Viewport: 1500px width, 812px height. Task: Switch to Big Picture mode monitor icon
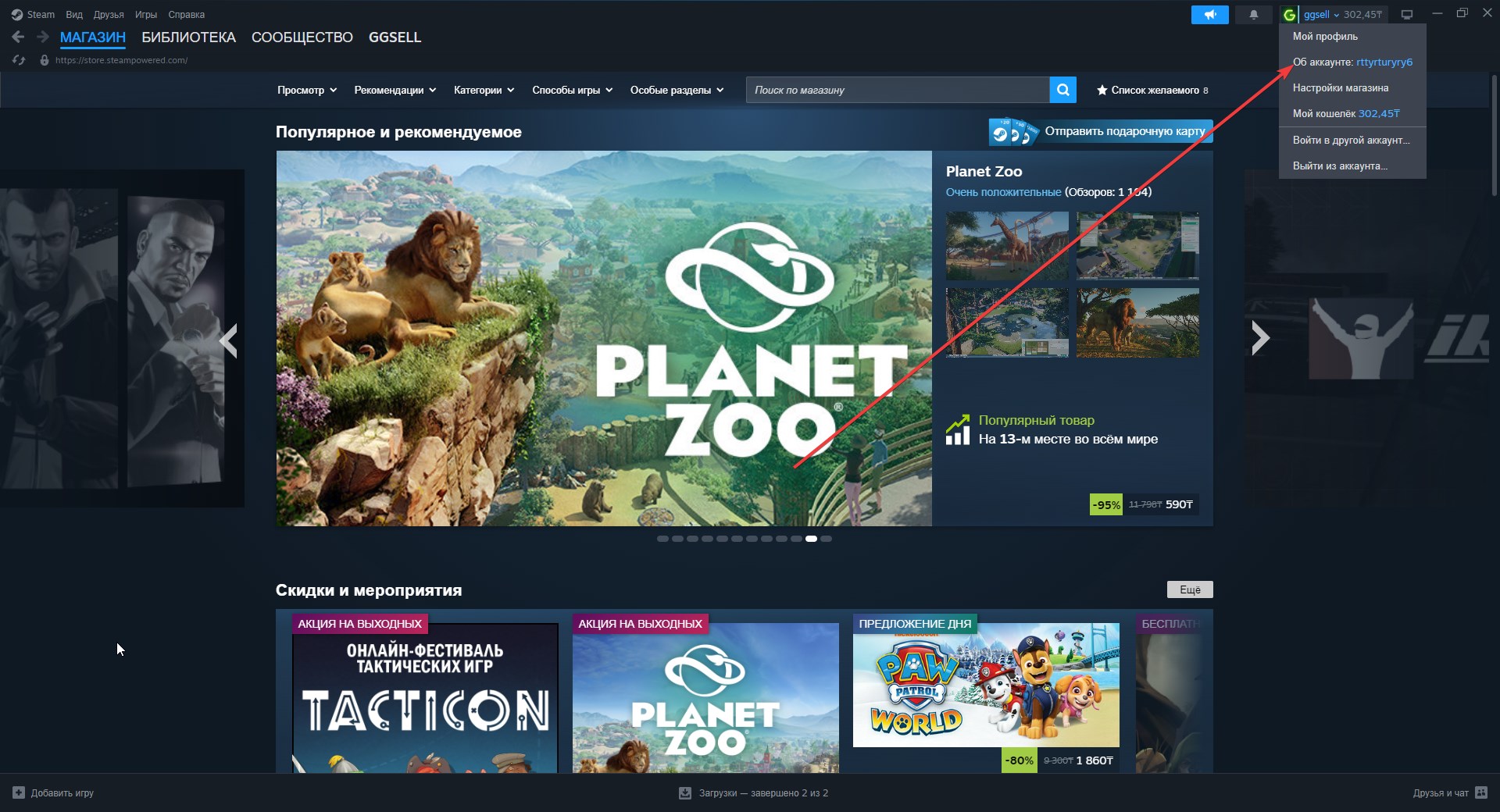(x=1407, y=15)
